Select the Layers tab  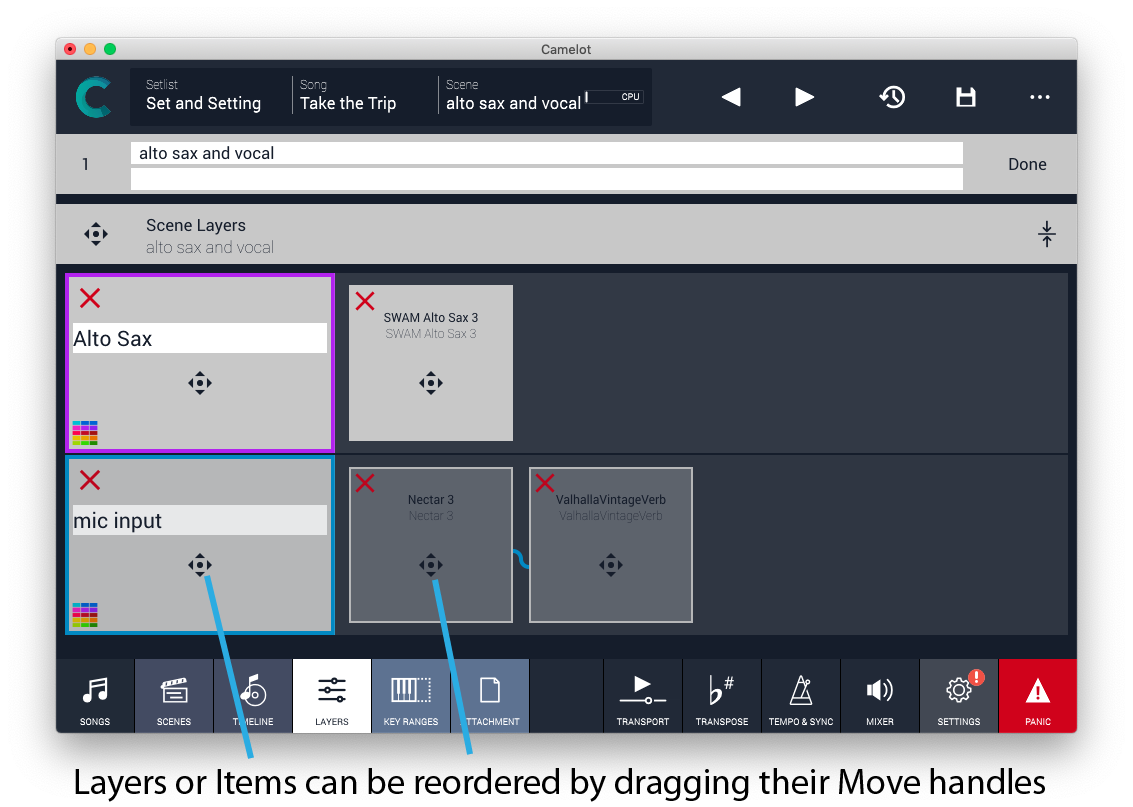click(x=332, y=696)
